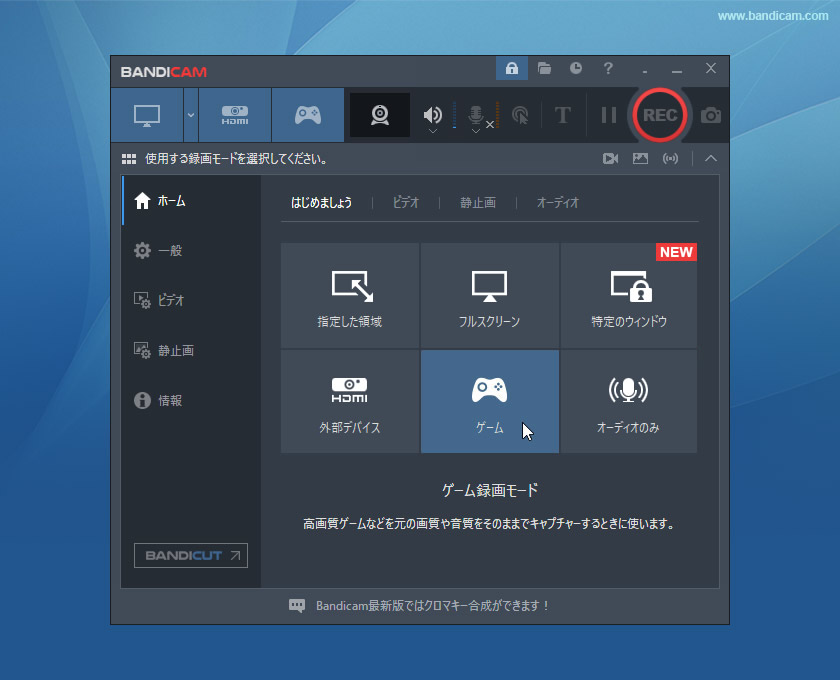Image resolution: width=840 pixels, height=680 pixels.
Task: Open video list camcorder icon
Action: pos(610,159)
